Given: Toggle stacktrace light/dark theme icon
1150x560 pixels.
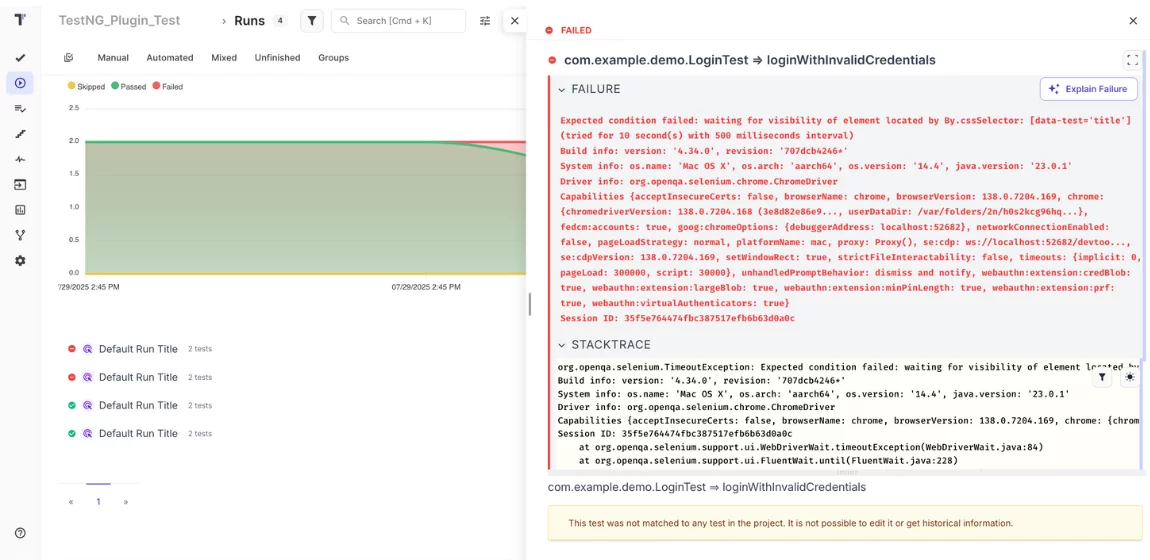Looking at the screenshot, I should tap(1130, 377).
